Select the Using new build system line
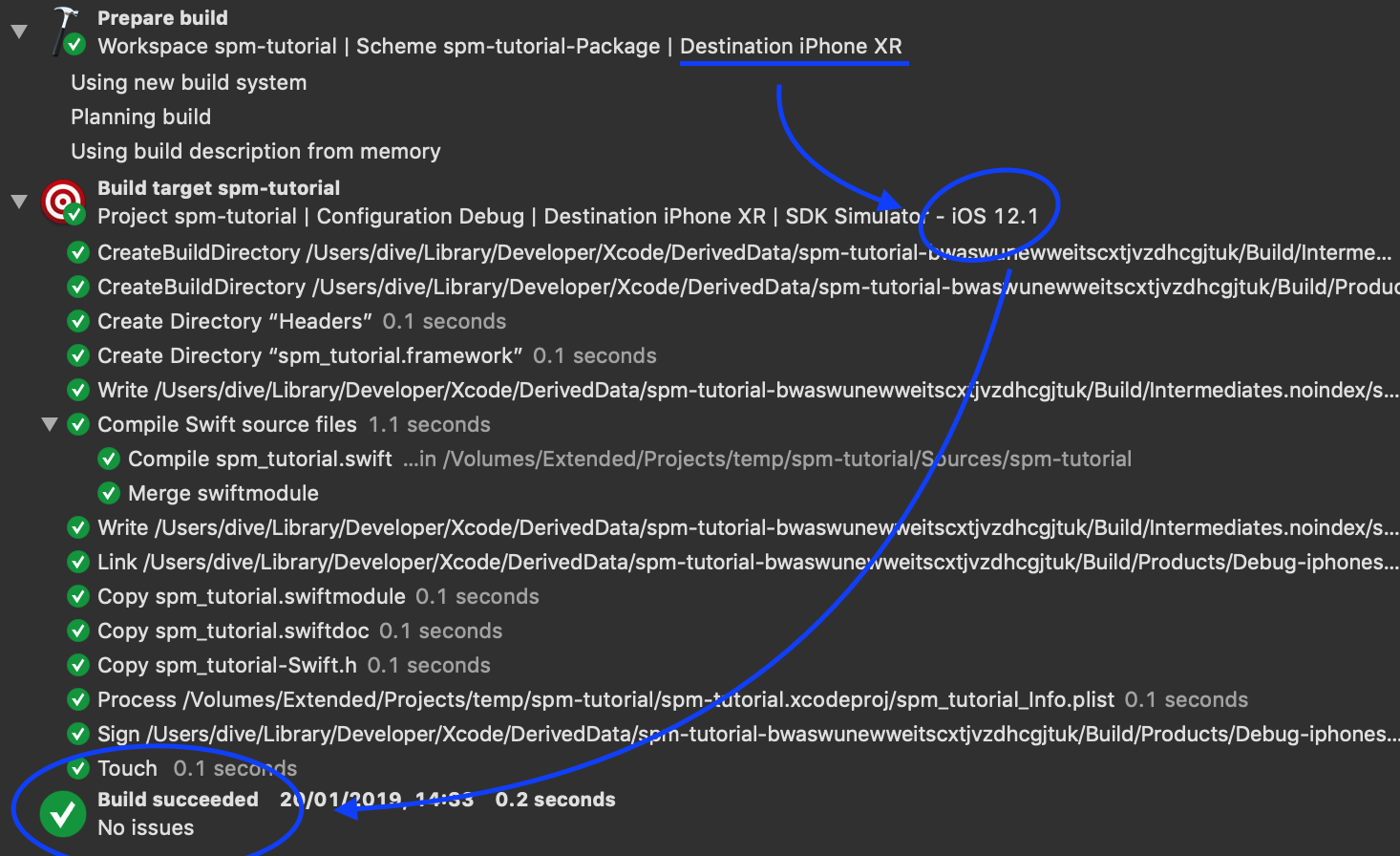The image size is (1400, 856). [189, 83]
